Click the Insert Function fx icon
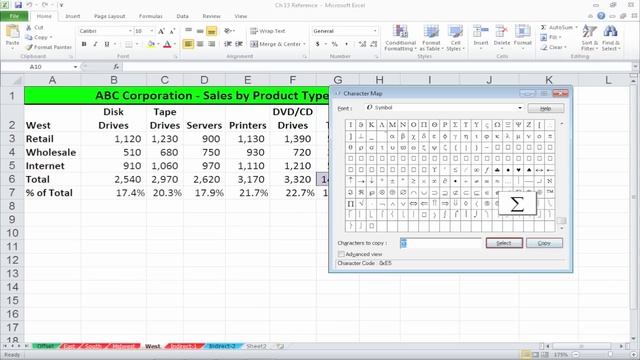The image size is (640, 360). tap(116, 67)
